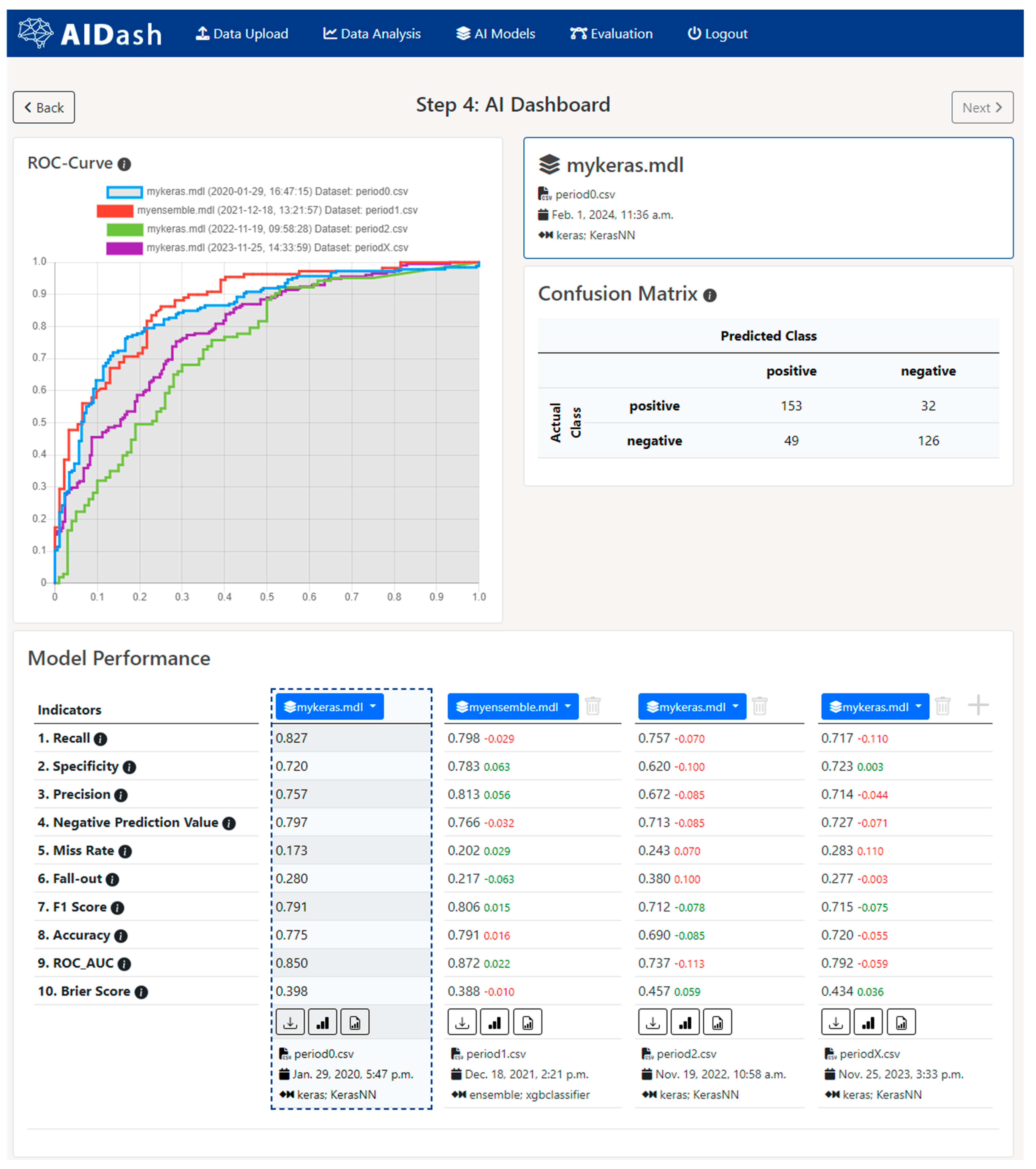
Task: Open the report file for periodX.csv model
Action: coord(901,1022)
